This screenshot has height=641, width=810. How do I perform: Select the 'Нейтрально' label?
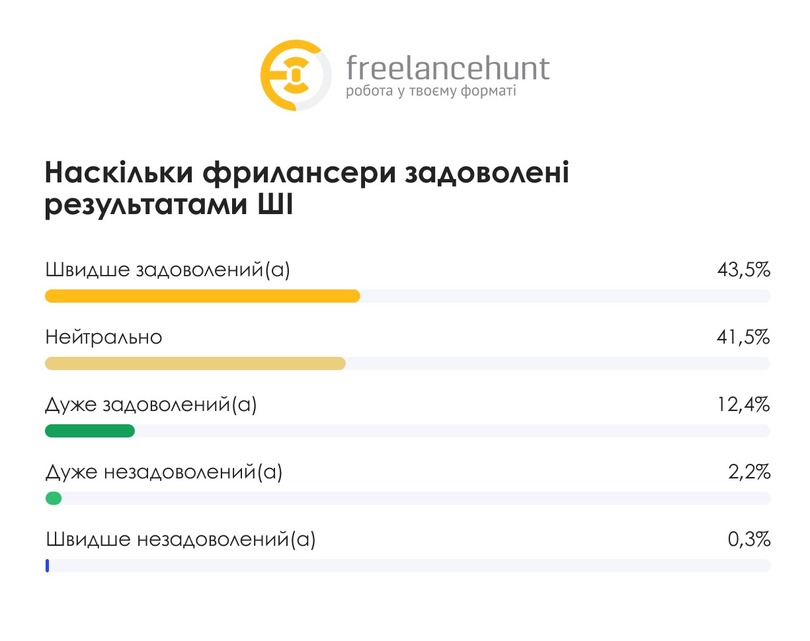tap(104, 337)
